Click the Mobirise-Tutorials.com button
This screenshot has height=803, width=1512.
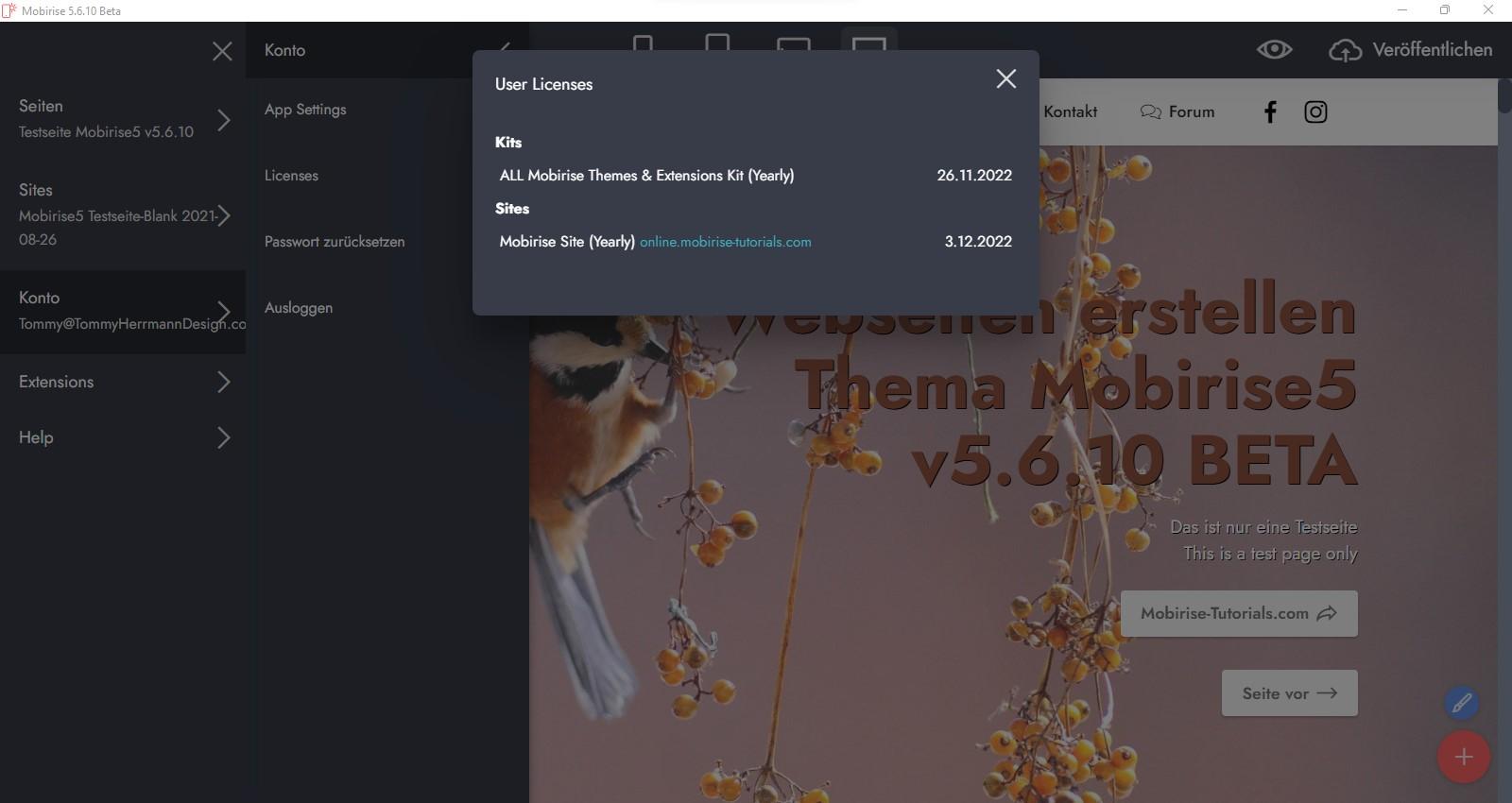click(x=1239, y=613)
